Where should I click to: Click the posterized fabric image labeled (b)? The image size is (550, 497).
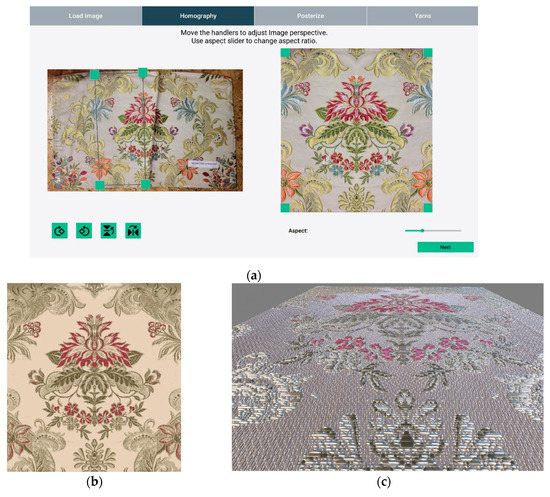(94, 377)
